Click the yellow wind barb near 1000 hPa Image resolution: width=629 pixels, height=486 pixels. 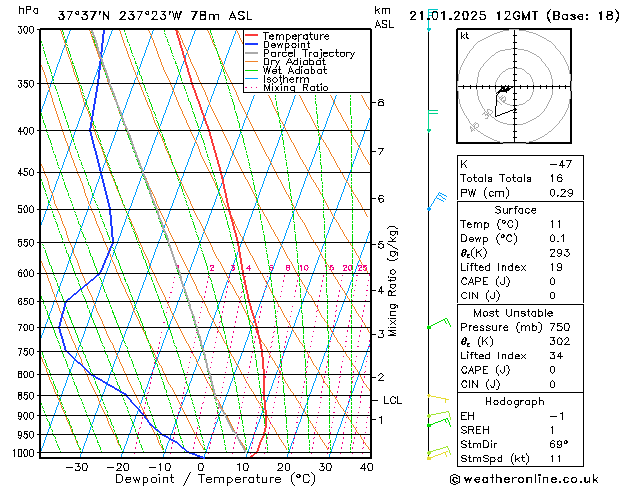coord(437,454)
